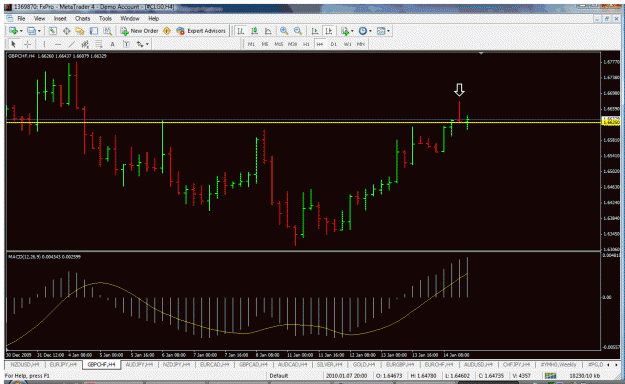Screen dimensions: 625x384
Task: Open the Periods clock button
Action: pos(363,31)
